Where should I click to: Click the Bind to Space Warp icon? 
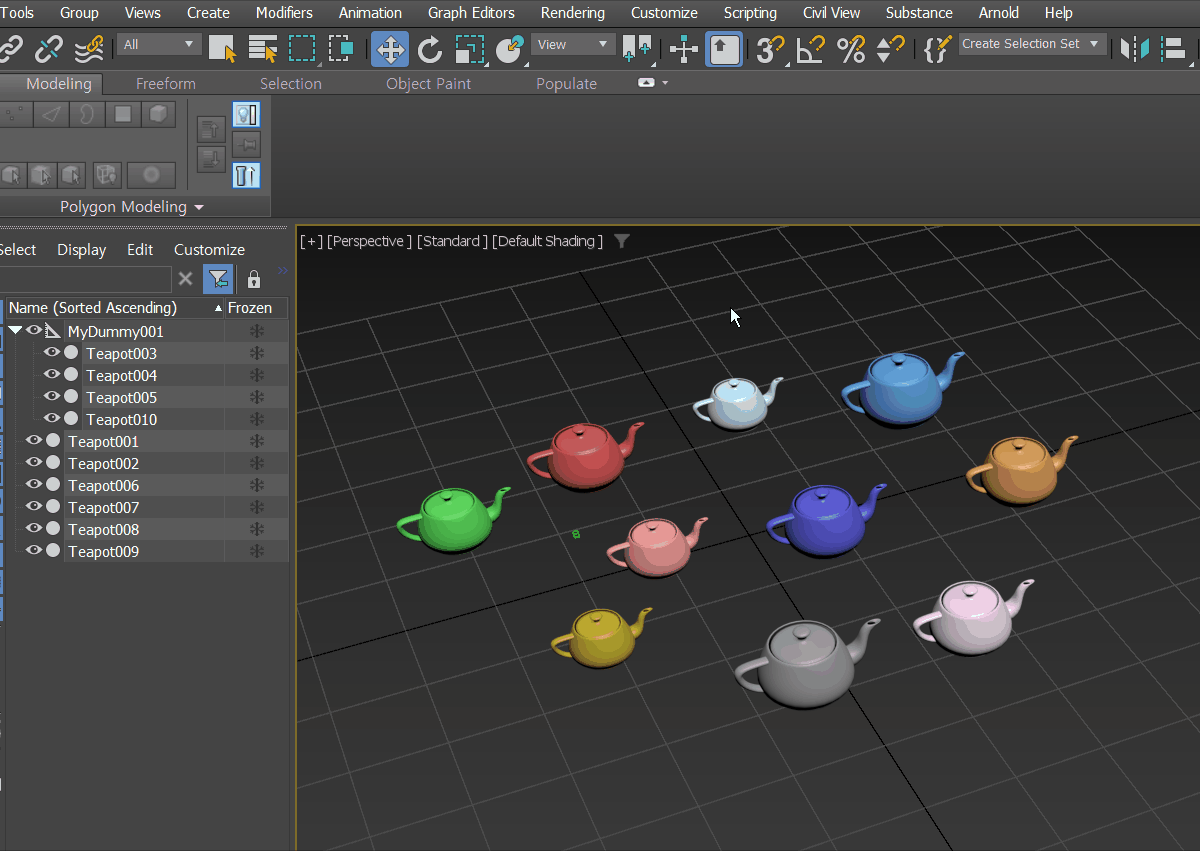[x=89, y=49]
